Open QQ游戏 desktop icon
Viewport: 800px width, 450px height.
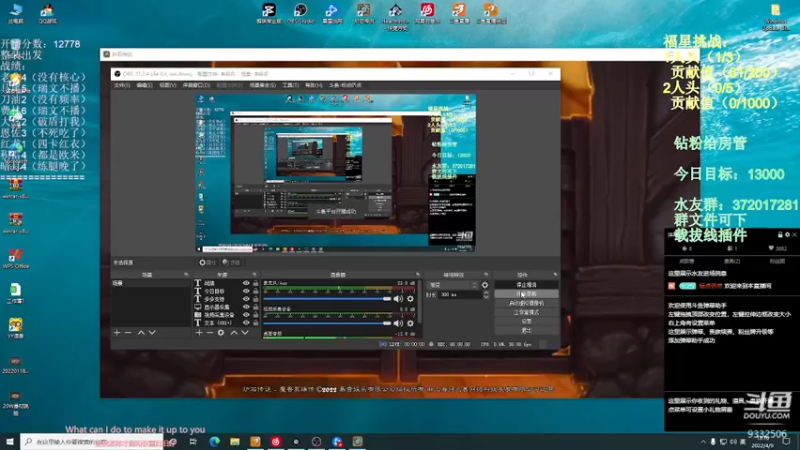(47, 13)
